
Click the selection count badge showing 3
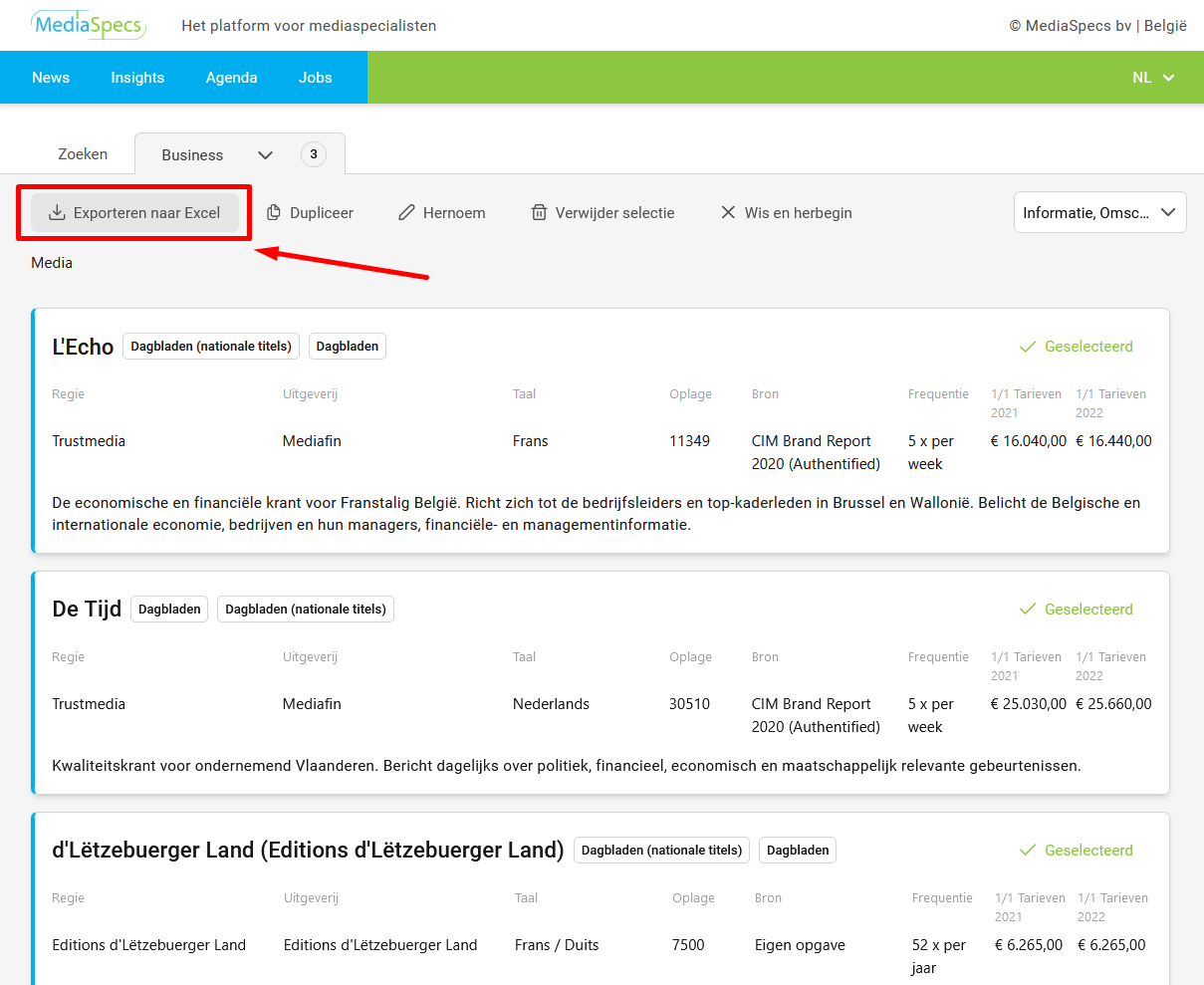314,154
